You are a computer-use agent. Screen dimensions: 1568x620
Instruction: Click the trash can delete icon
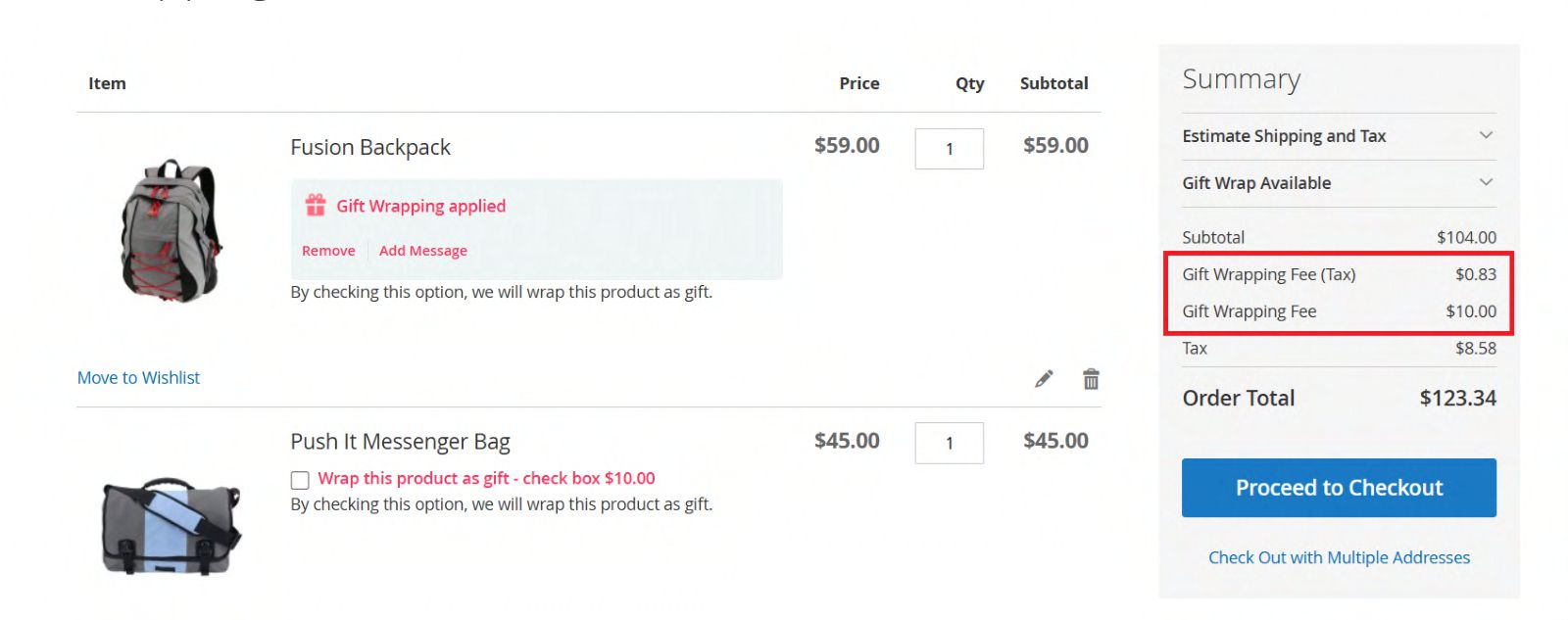coord(1091,379)
